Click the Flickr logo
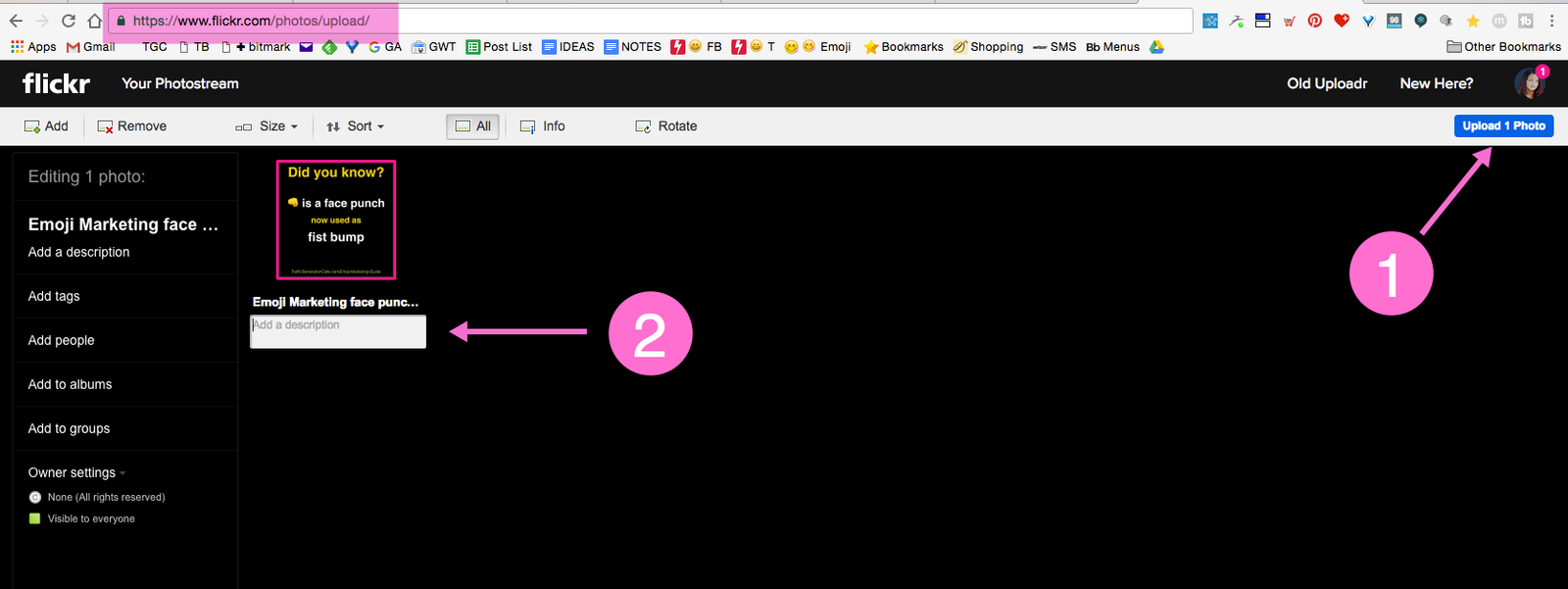The width and height of the screenshot is (1568, 589). tap(56, 84)
